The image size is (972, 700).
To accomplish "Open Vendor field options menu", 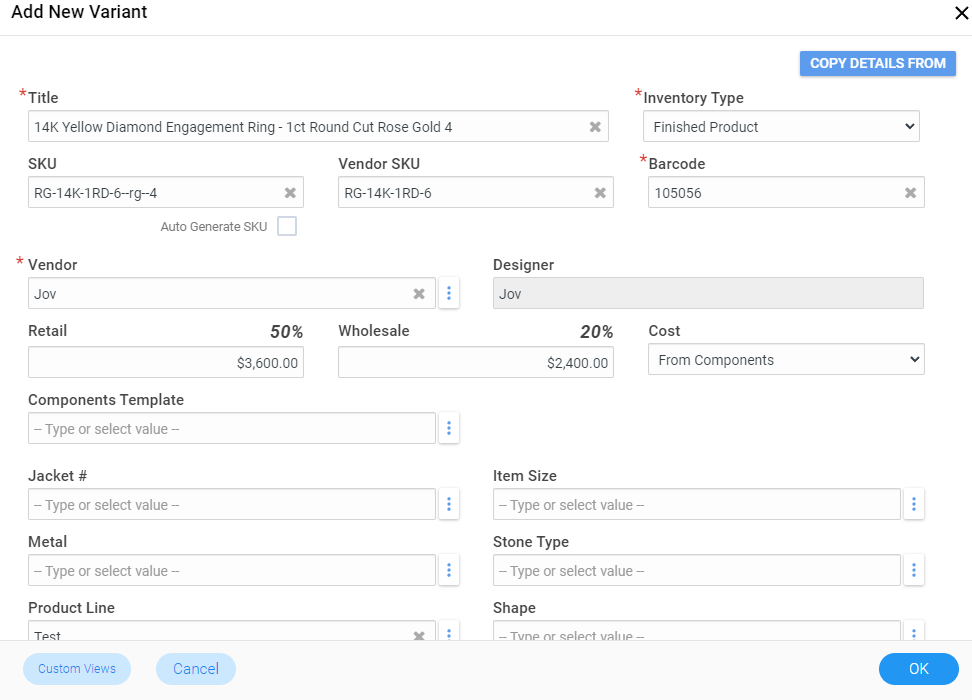I will click(x=449, y=294).
